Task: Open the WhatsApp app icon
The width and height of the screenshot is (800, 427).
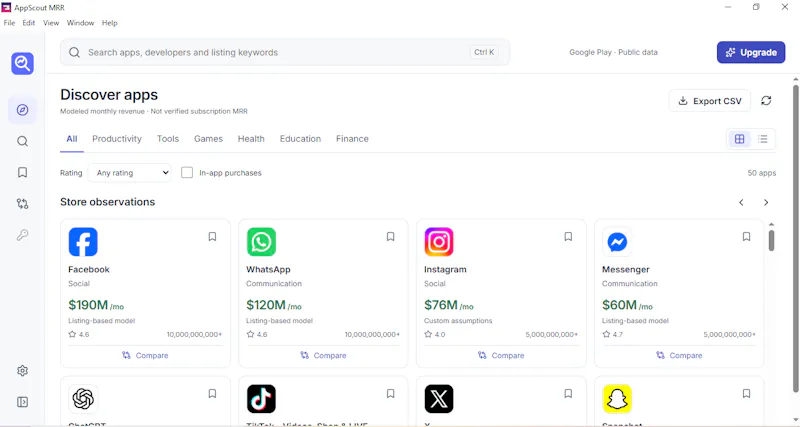Action: [x=261, y=242]
